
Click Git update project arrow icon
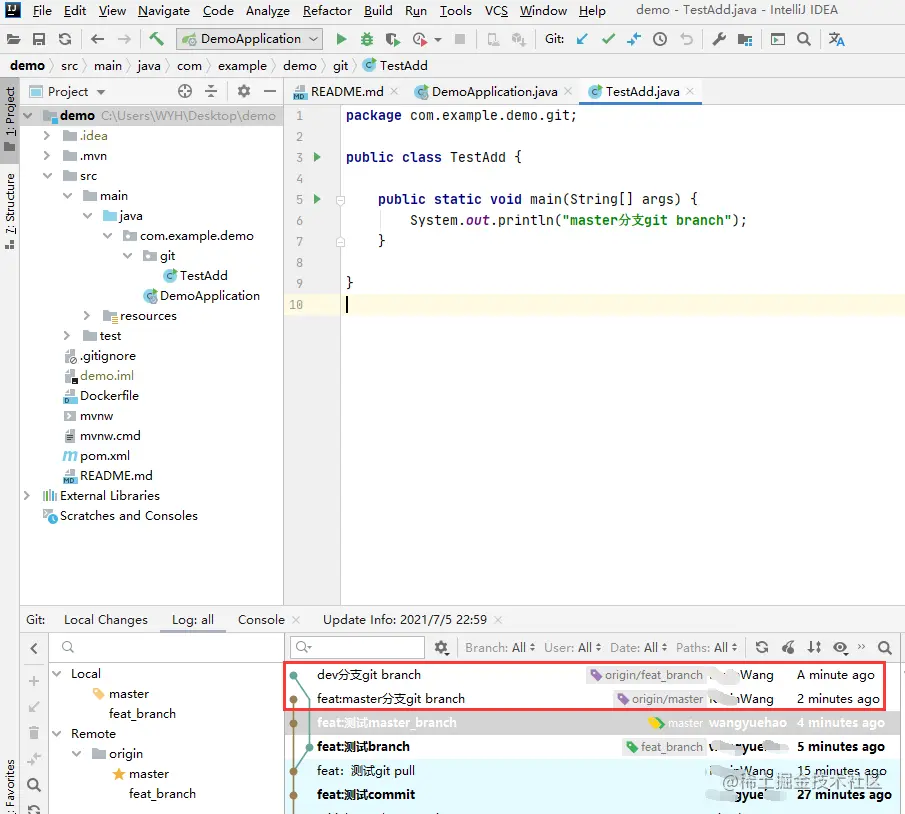click(x=583, y=39)
